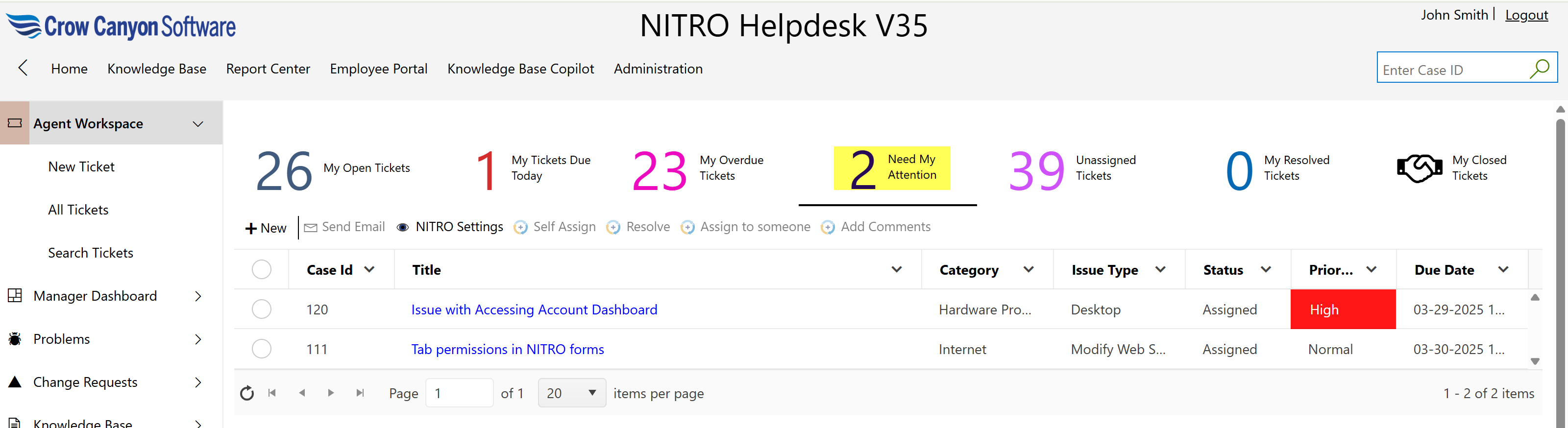Click the red High priority cell
This screenshot has width=1568, height=428.
click(1342, 309)
